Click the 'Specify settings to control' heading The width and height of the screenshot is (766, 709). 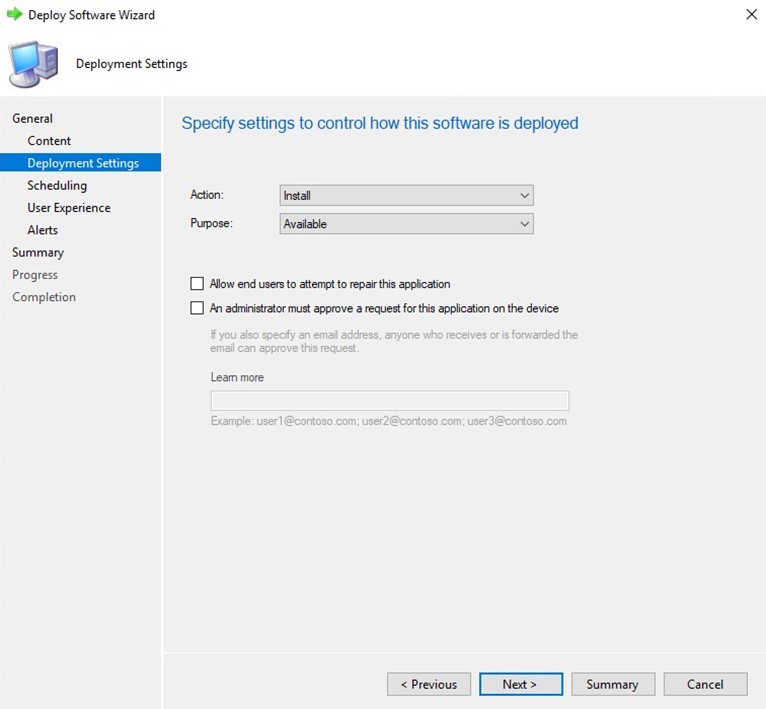tap(380, 123)
